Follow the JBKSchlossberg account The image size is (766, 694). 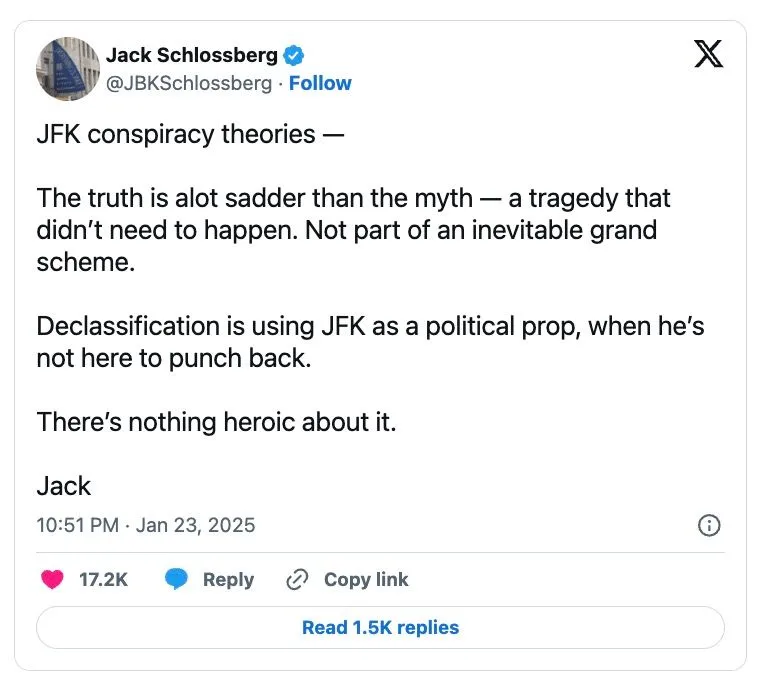tap(320, 83)
